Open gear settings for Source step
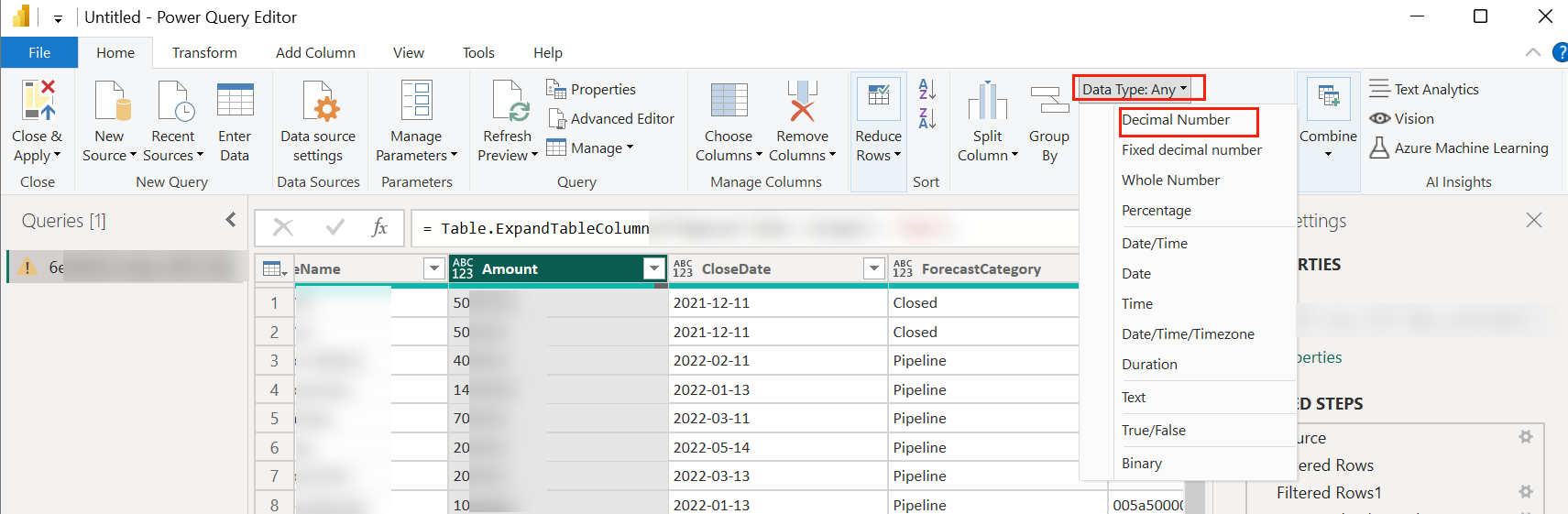 1526,437
